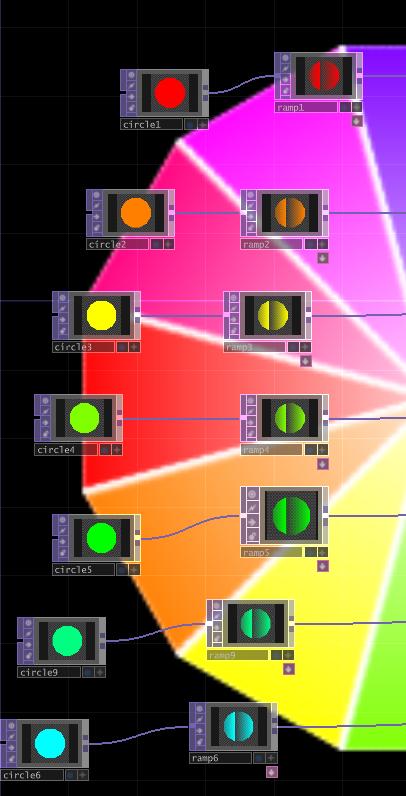Toggle display flag dot on ramp4
This screenshot has width=406, height=796.
pos(311,450)
